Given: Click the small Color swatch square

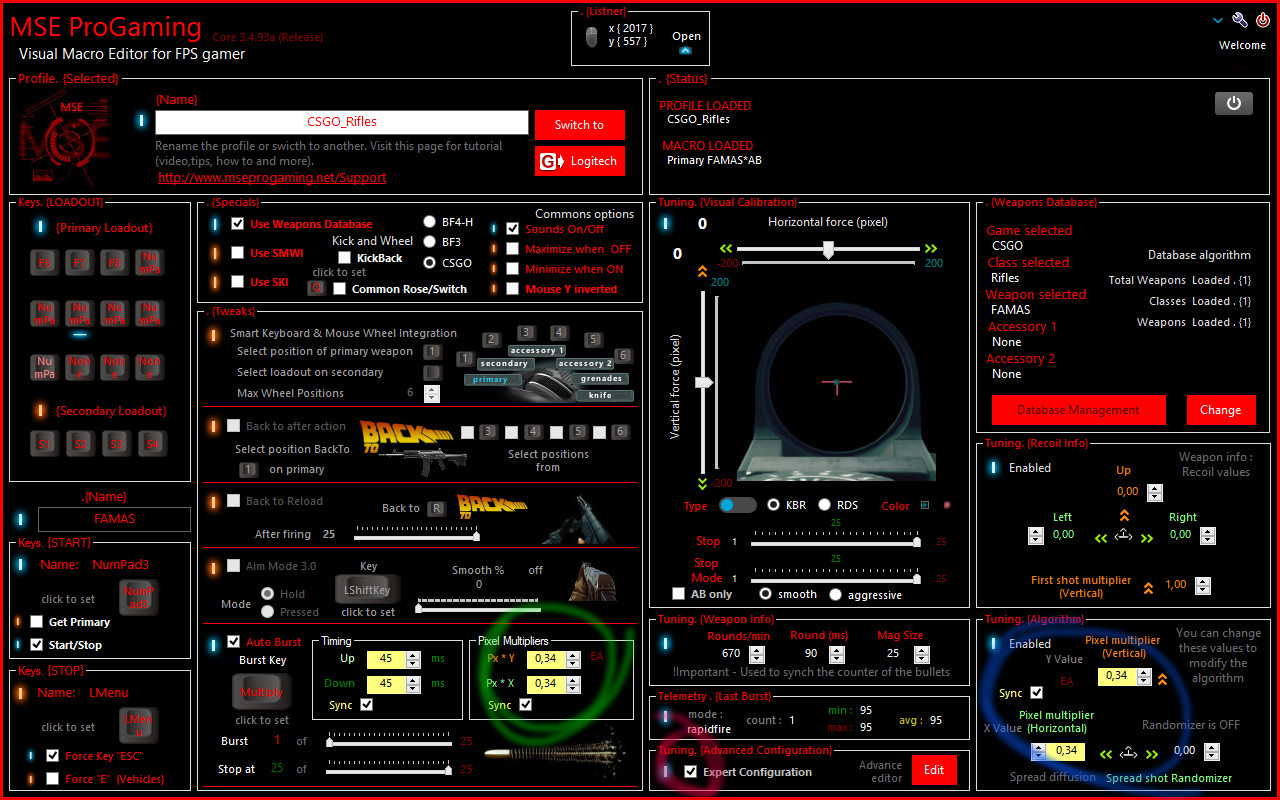Looking at the screenshot, I should (925, 505).
